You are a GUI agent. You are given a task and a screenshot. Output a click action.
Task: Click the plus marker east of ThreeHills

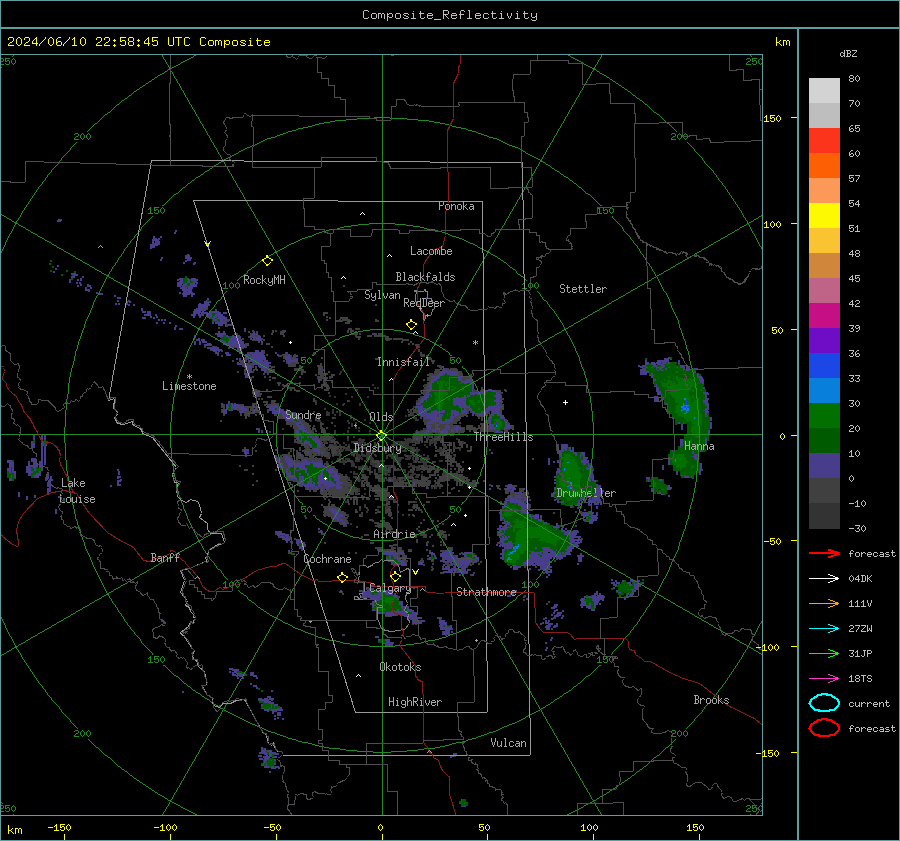[x=565, y=402]
